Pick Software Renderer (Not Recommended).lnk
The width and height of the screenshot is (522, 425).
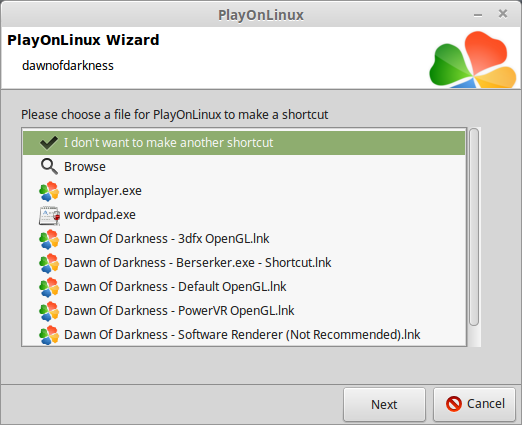point(244,334)
